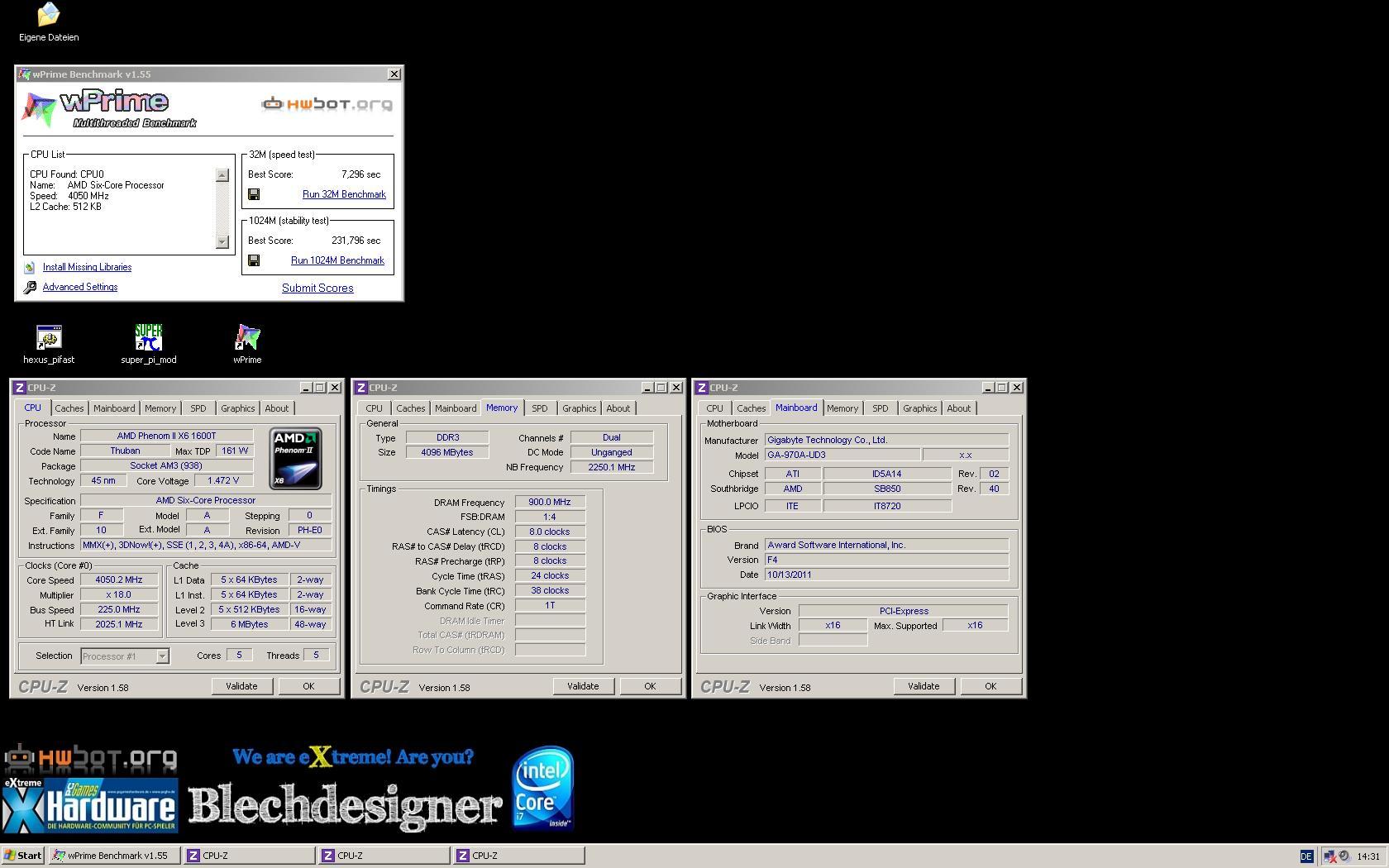
Task: Select the first CPU-Z taskbar button
Action: [x=249, y=856]
